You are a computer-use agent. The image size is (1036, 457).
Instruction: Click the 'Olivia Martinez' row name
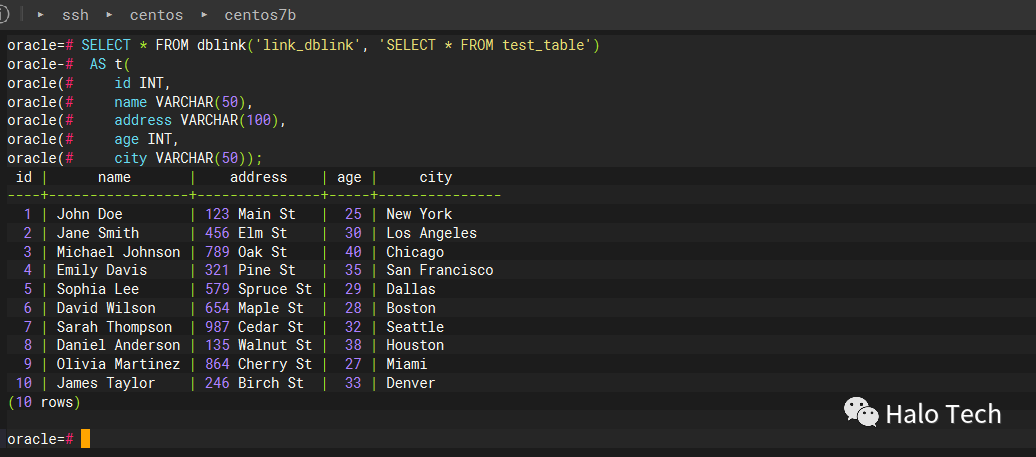click(118, 364)
